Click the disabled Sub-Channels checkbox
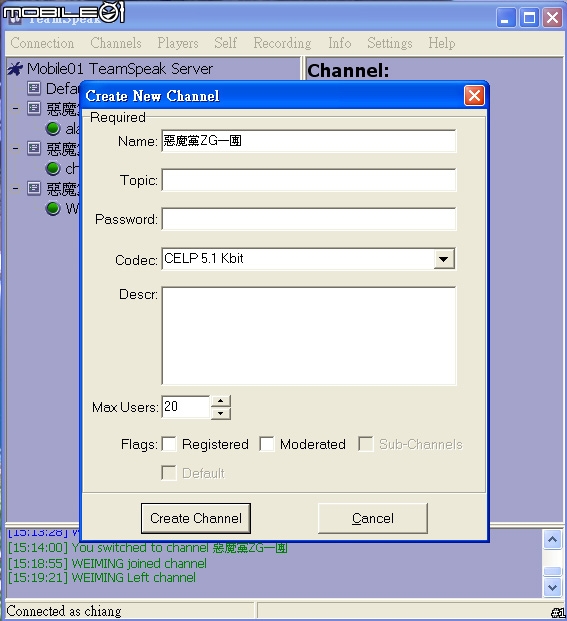 tap(365, 444)
